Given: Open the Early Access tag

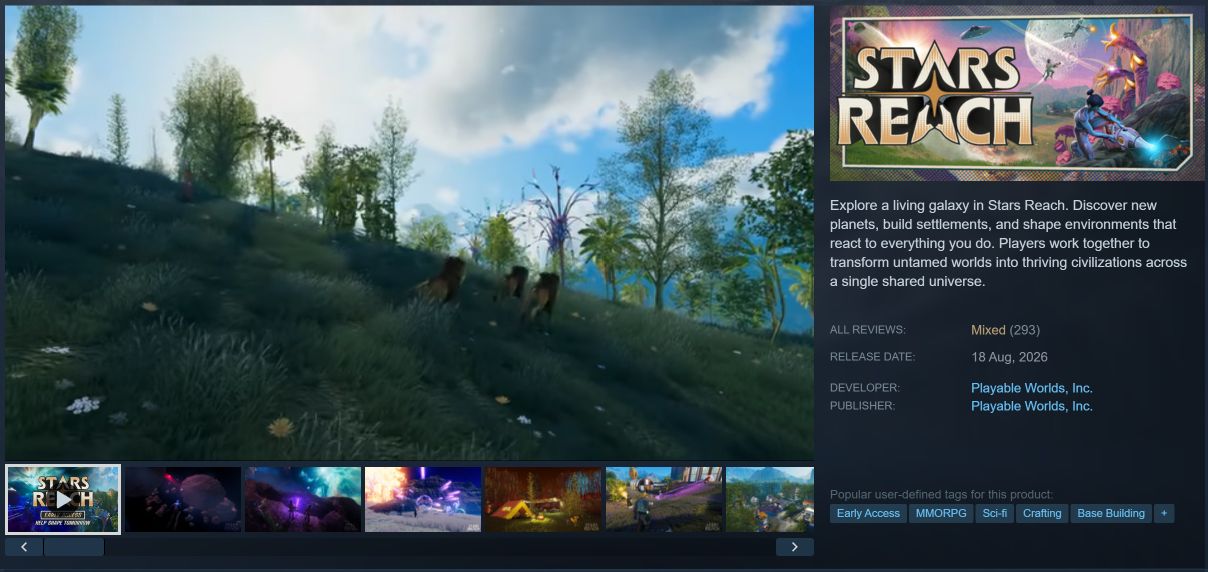Looking at the screenshot, I should pos(868,513).
